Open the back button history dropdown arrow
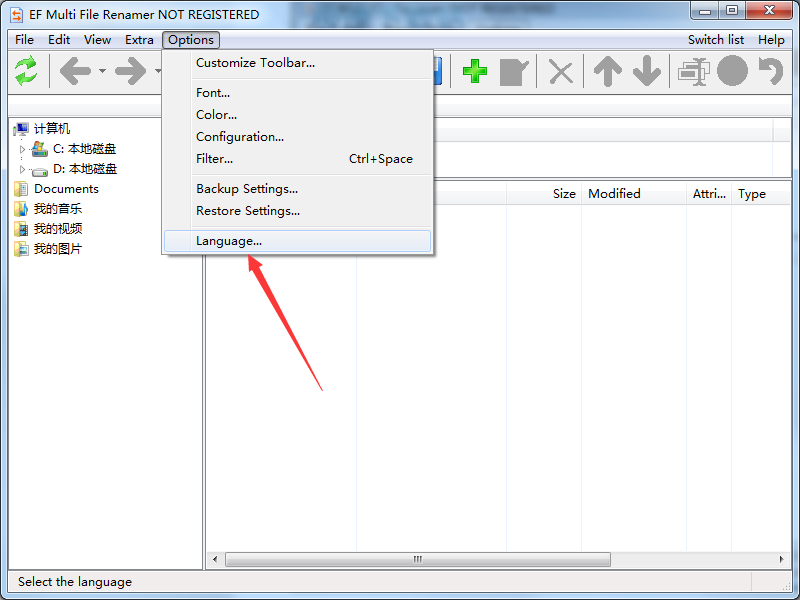800x600 pixels. coord(102,72)
